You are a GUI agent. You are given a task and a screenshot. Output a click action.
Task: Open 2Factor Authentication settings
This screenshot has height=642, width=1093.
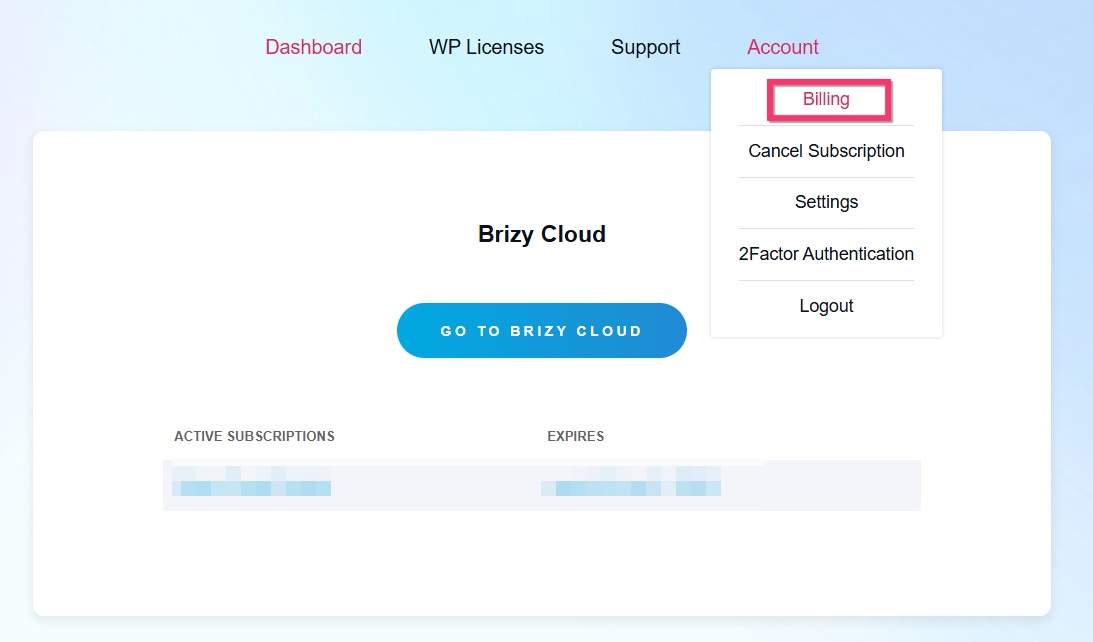point(827,254)
